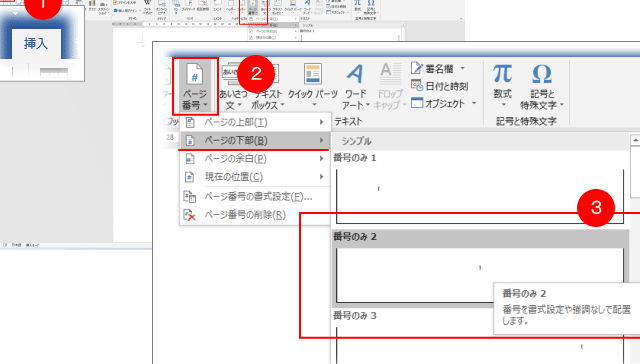Click gallery scrollbar up arrow
Image resolution: width=640 pixels, height=364 pixels.
tap(635, 140)
